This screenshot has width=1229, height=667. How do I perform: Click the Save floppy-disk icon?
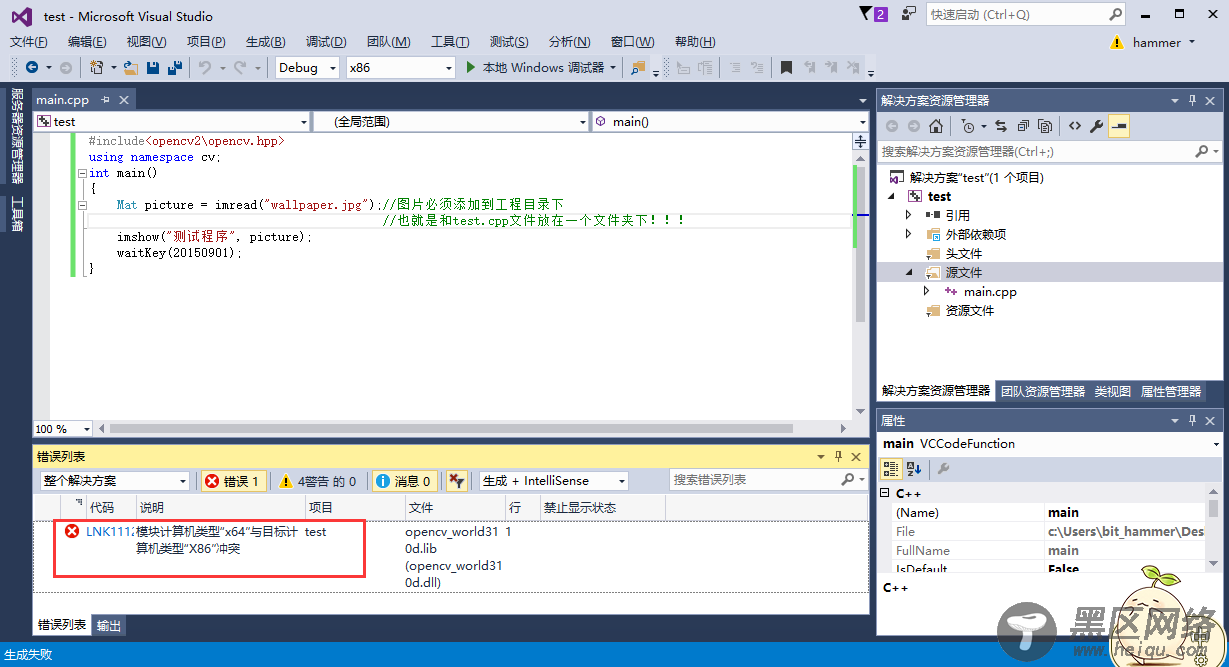(153, 67)
